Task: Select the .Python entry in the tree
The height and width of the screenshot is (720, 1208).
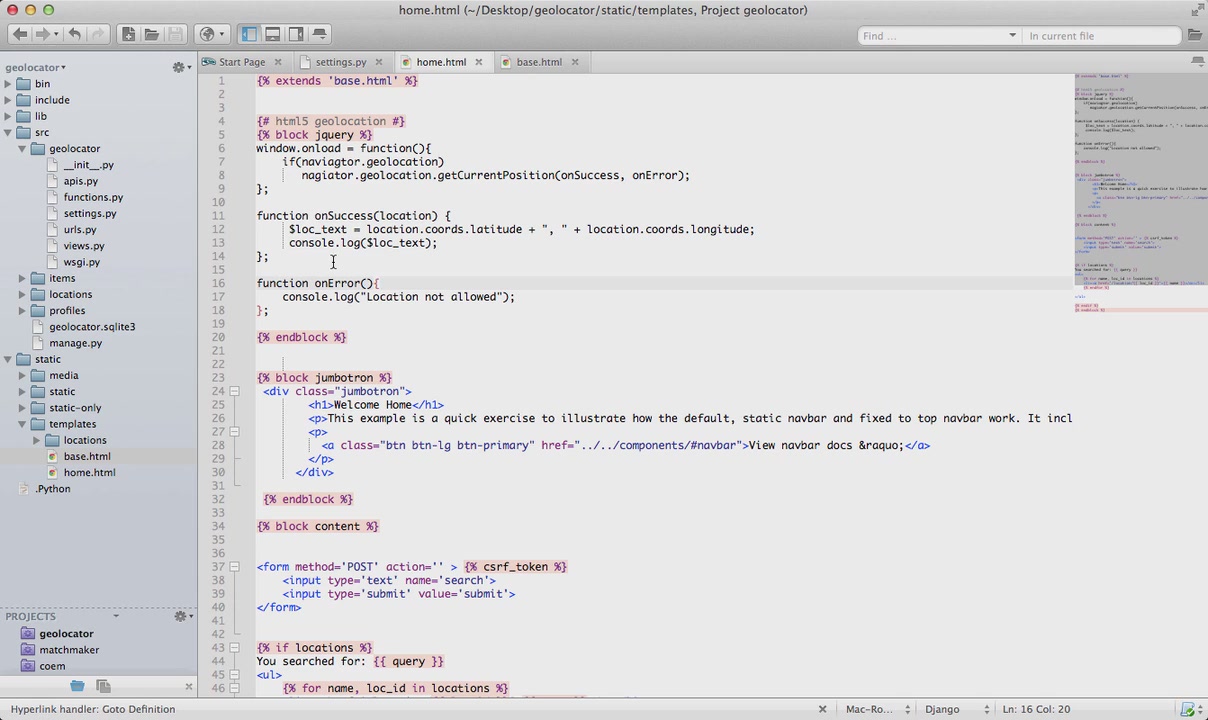Action: [x=53, y=489]
